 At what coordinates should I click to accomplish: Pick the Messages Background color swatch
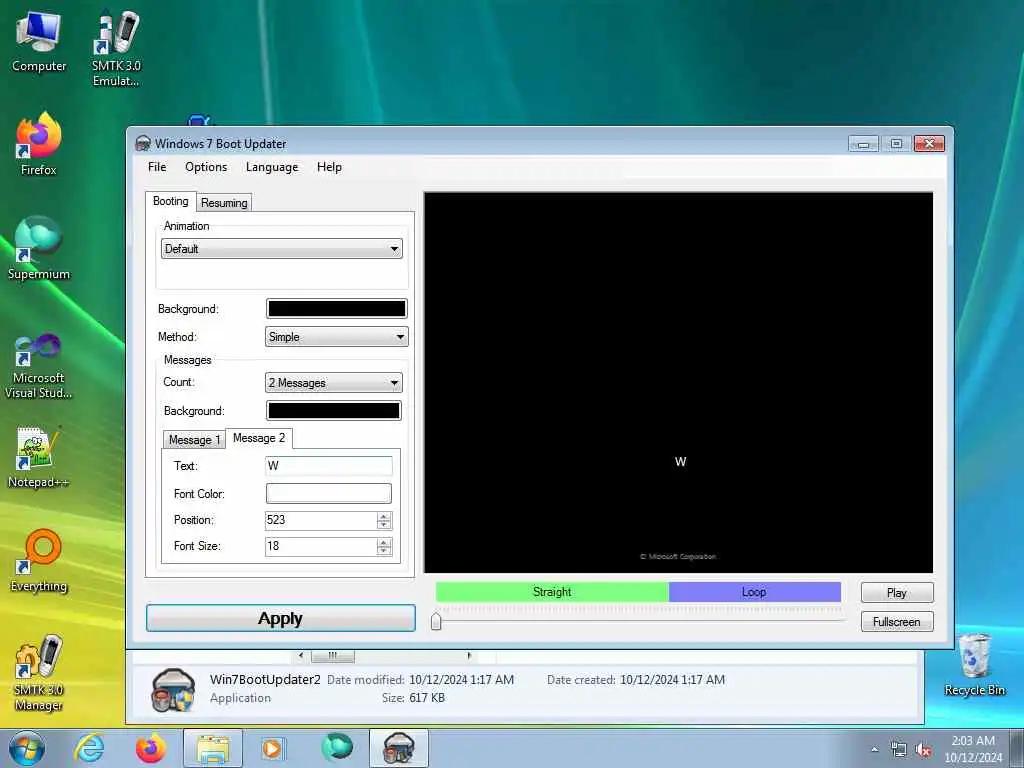click(x=334, y=411)
